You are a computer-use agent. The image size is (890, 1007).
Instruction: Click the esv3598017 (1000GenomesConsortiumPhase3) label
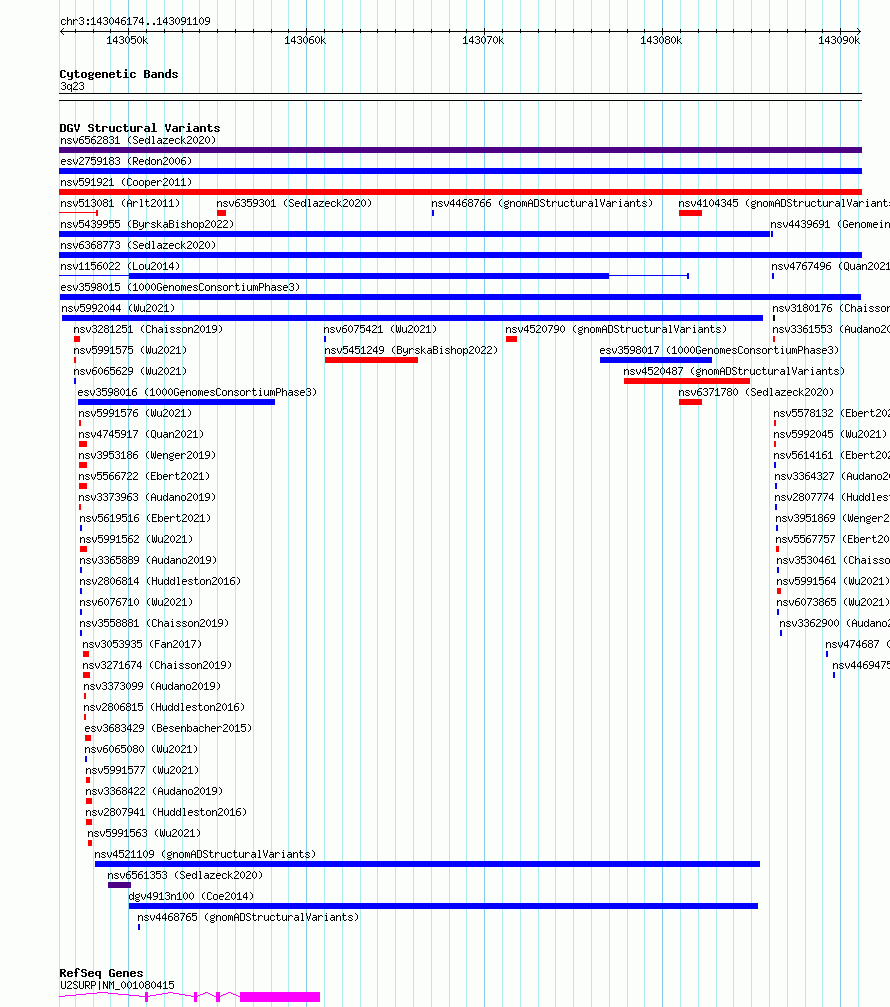(x=719, y=350)
